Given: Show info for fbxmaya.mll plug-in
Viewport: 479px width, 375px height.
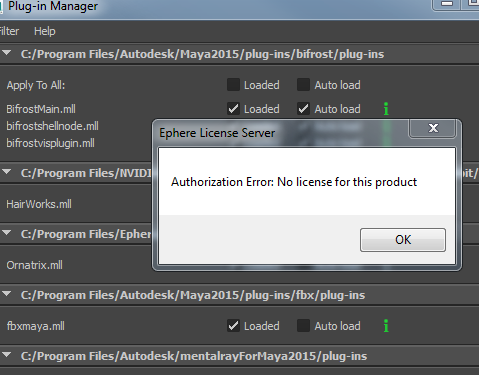Looking at the screenshot, I should pyautogui.click(x=386, y=326).
